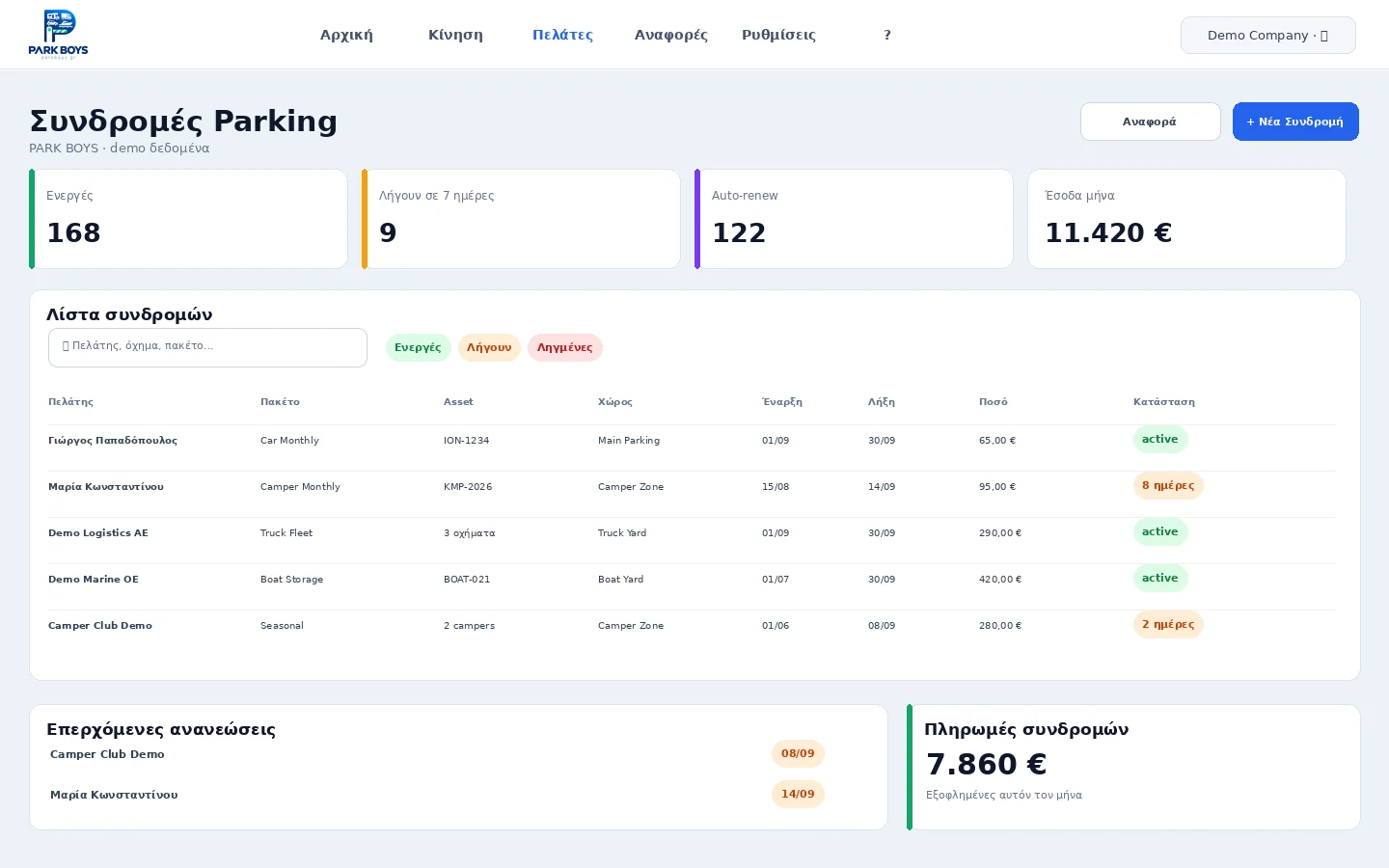
Task: Open Demo Logistics AE subscription
Action: 692,533
